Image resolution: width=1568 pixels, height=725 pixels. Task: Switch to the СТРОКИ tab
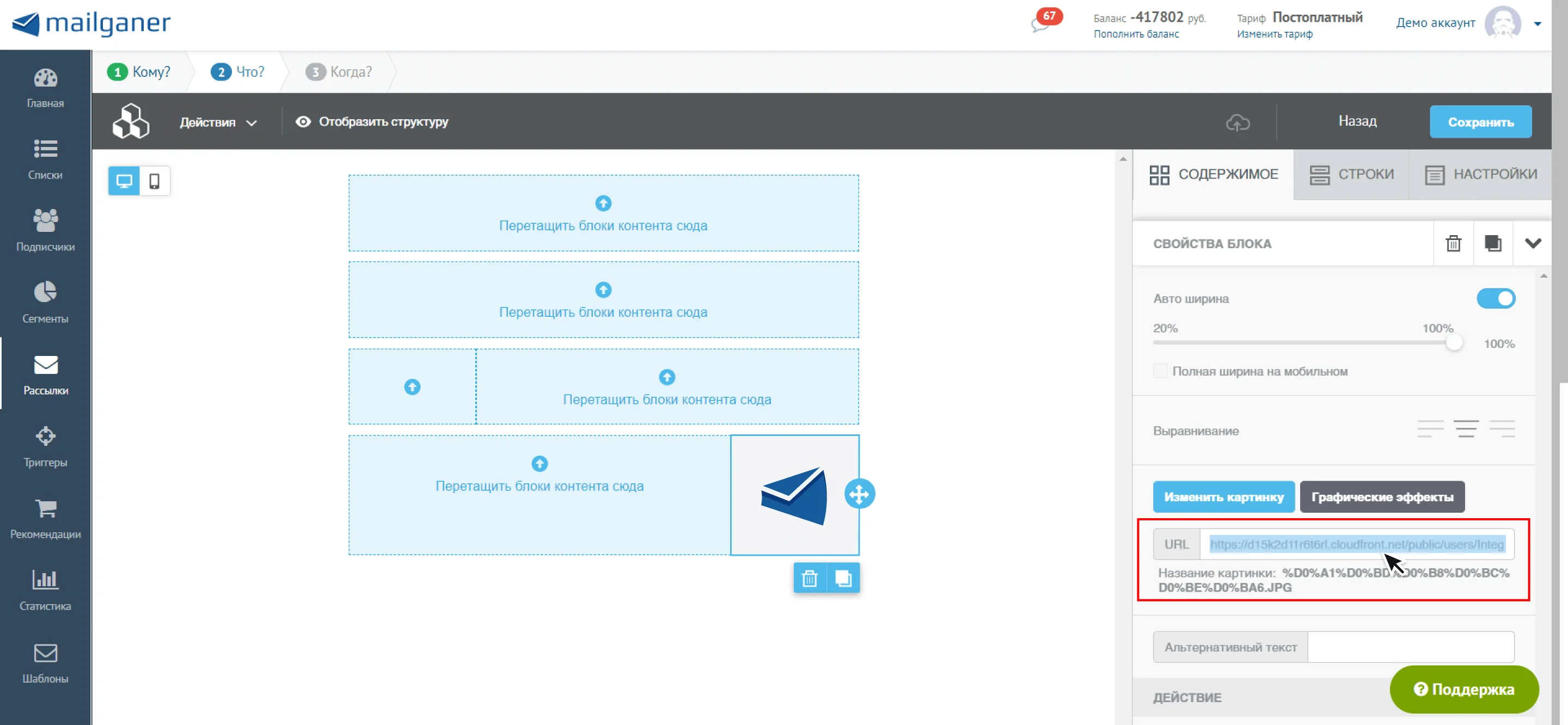tap(1351, 174)
